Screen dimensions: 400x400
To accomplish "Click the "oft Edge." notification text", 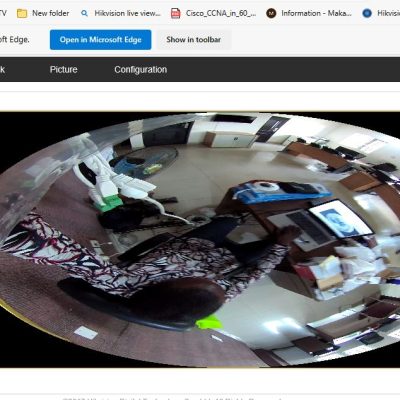I will [x=15, y=39].
